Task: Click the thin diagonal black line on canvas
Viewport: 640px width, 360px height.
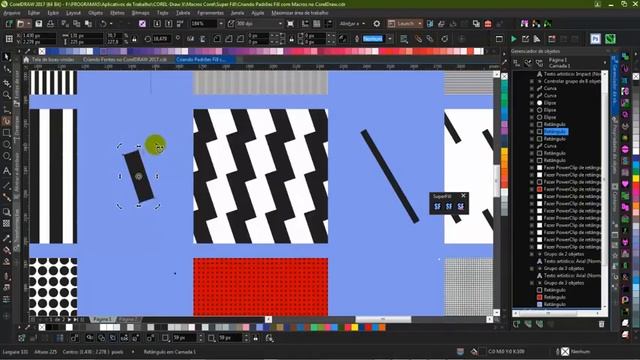Action: point(390,176)
